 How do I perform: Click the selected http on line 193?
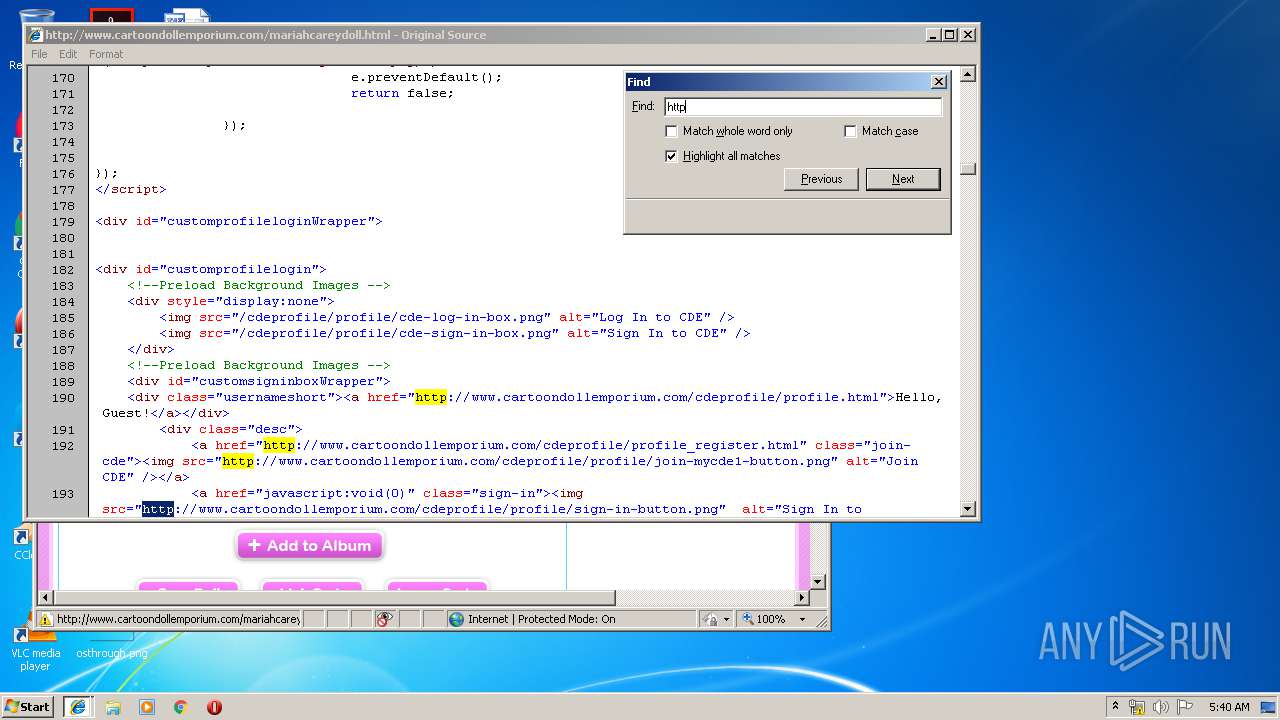pyautogui.click(x=158, y=510)
